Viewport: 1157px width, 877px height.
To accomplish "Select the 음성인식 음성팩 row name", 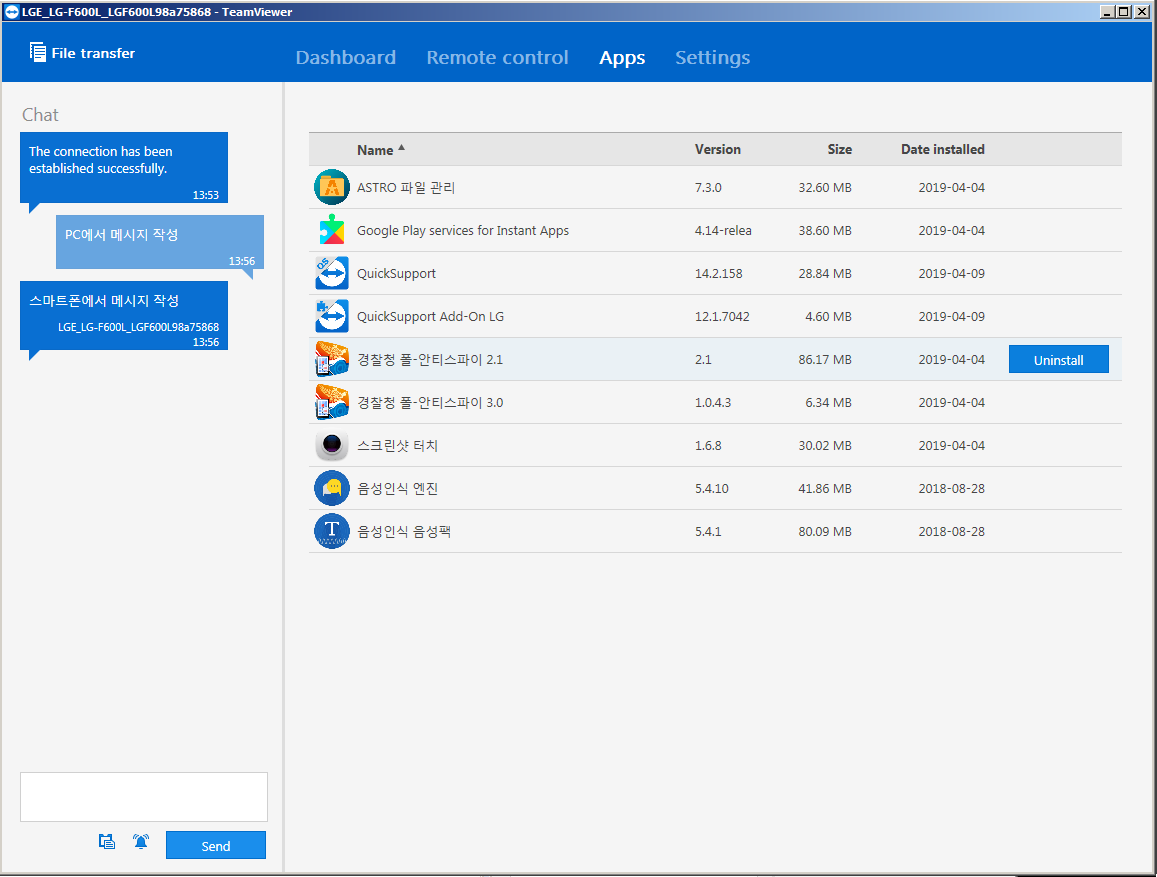I will click(404, 531).
